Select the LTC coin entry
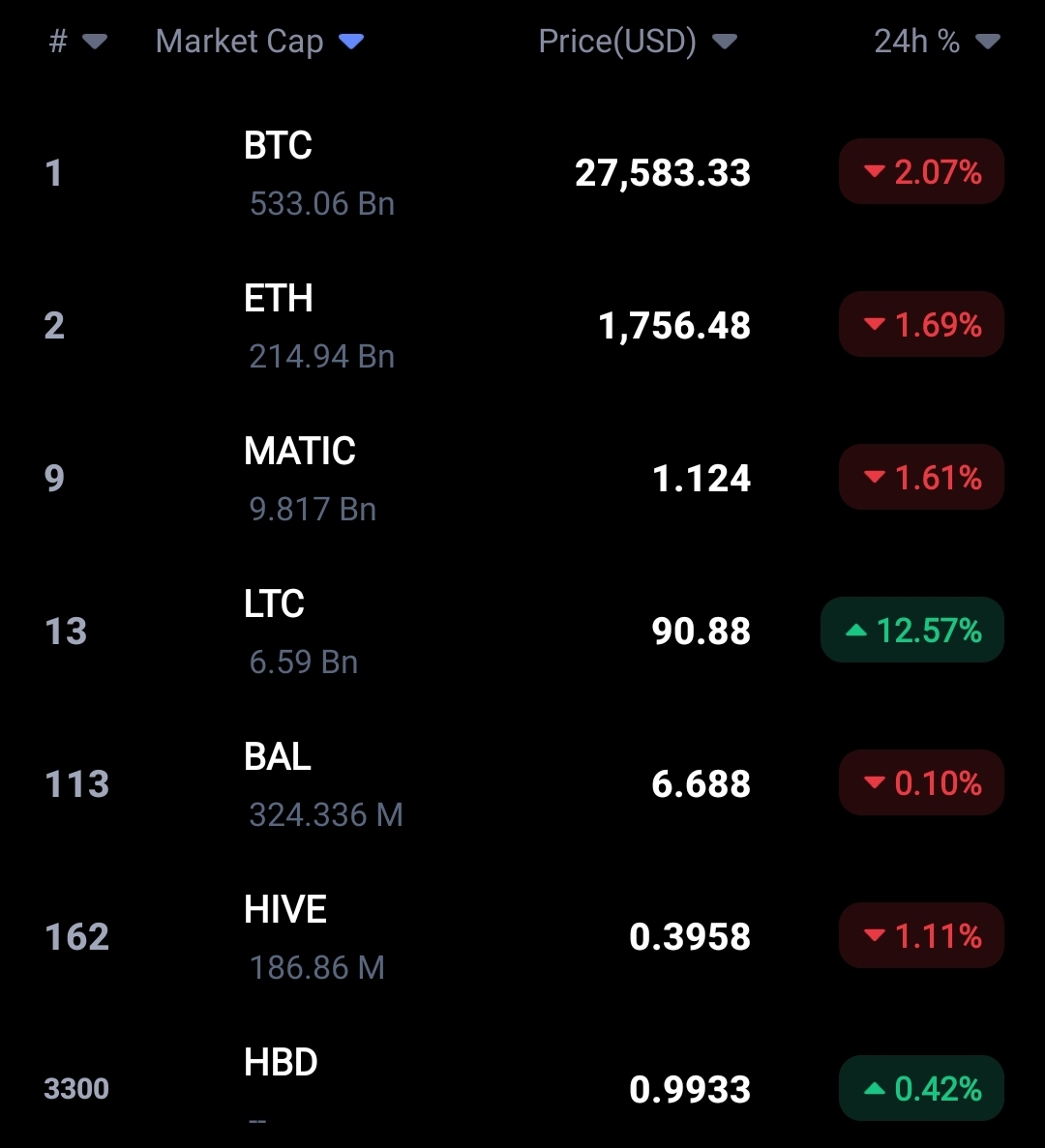 522,632
